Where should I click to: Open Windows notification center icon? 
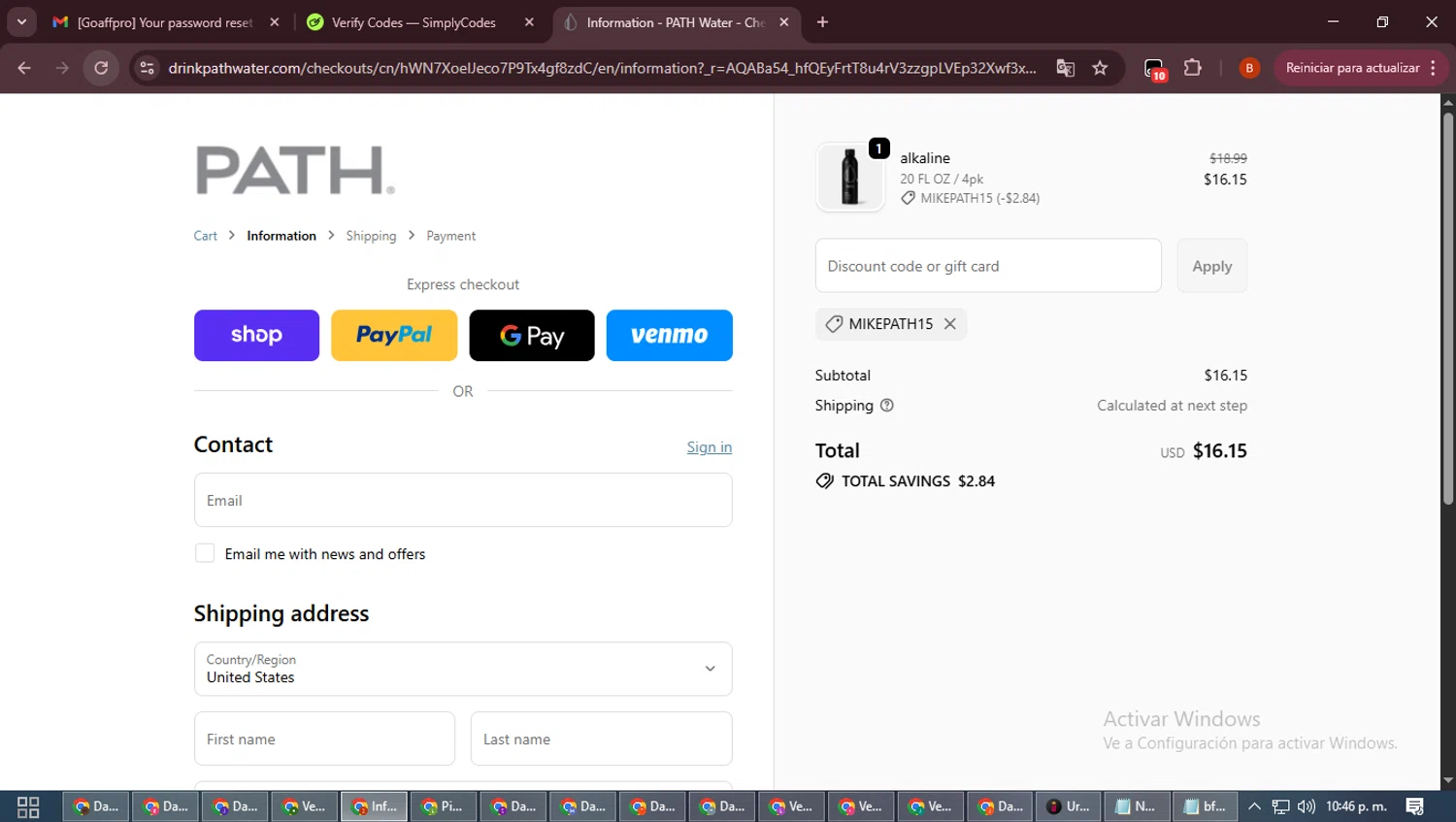coord(1415,806)
